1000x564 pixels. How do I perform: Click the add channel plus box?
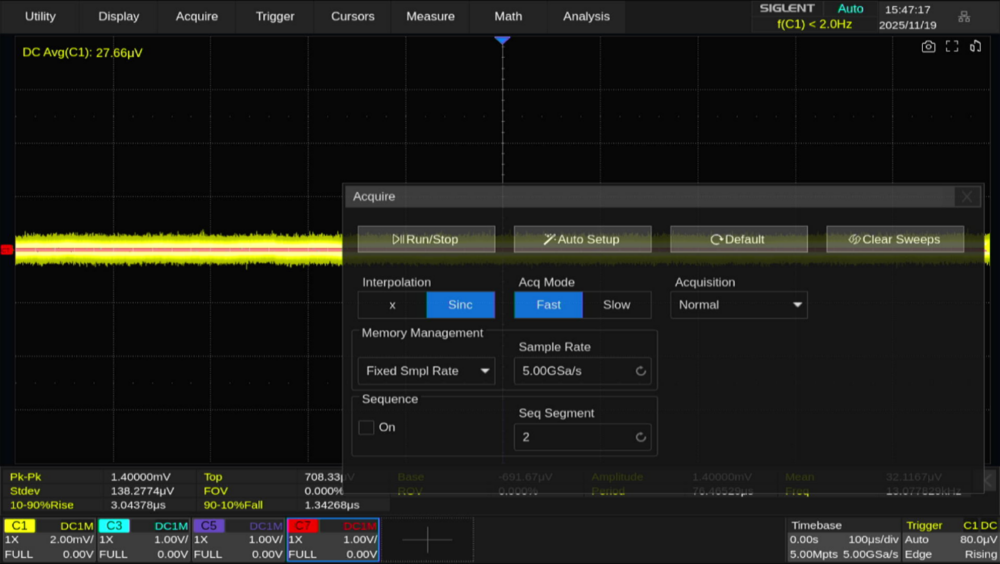click(427, 540)
